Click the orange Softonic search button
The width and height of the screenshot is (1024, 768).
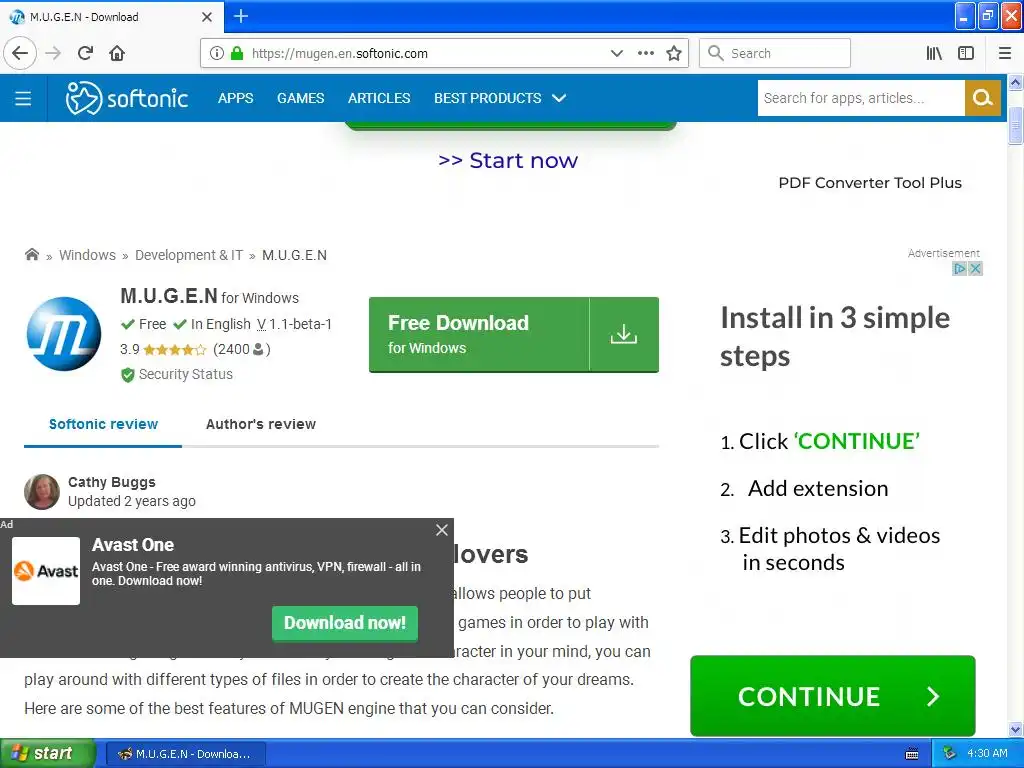coord(982,98)
